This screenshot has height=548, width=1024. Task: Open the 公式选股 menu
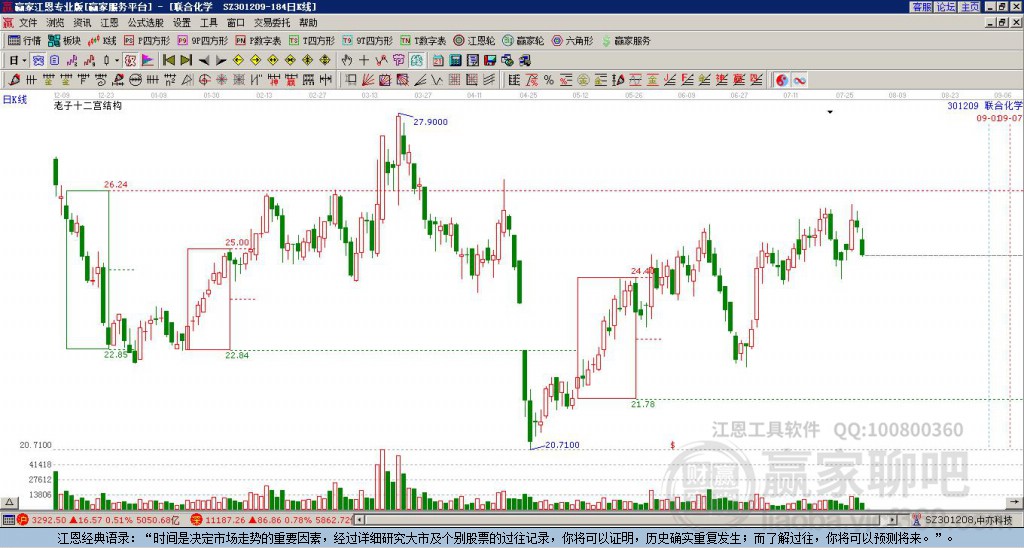[x=145, y=23]
